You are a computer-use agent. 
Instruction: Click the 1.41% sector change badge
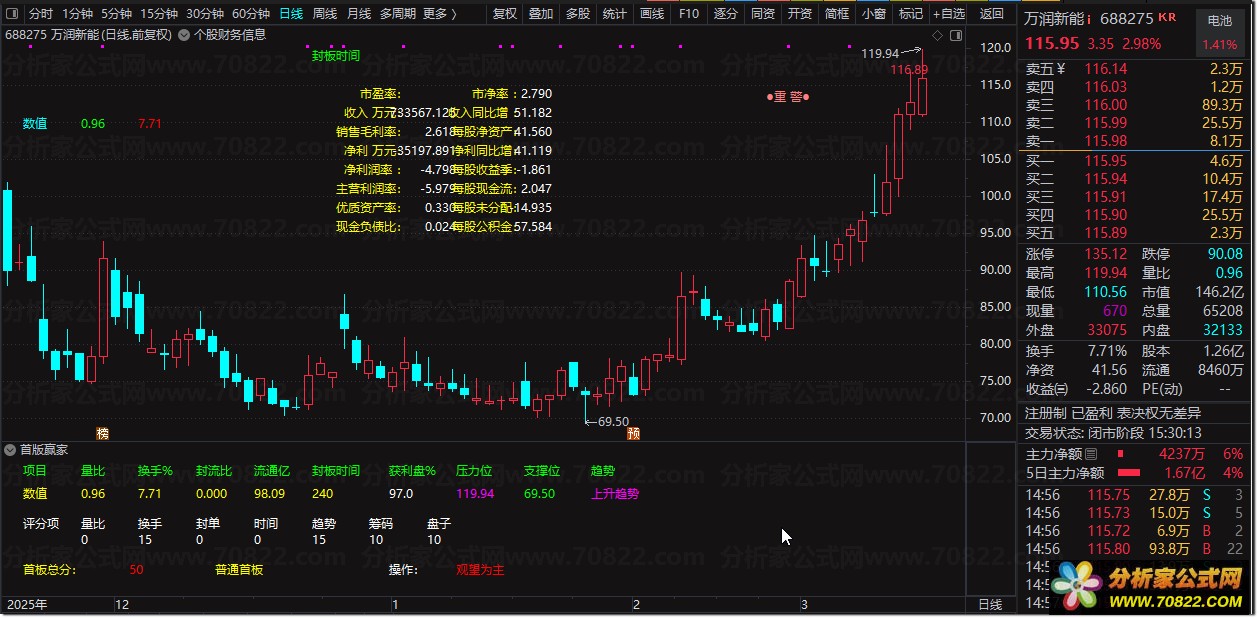pos(1220,44)
